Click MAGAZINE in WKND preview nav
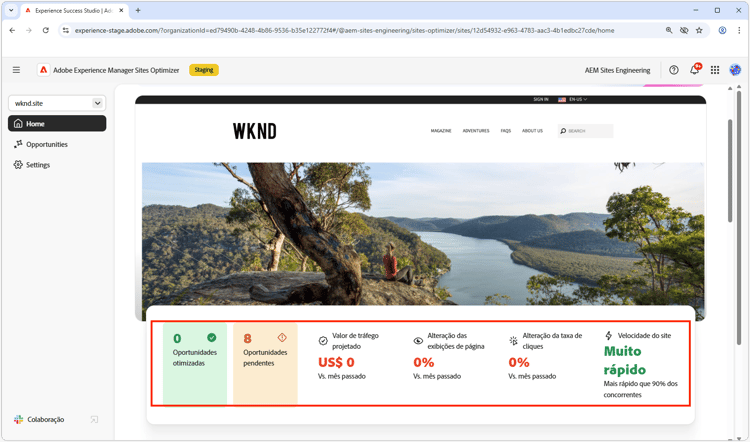 (x=441, y=131)
